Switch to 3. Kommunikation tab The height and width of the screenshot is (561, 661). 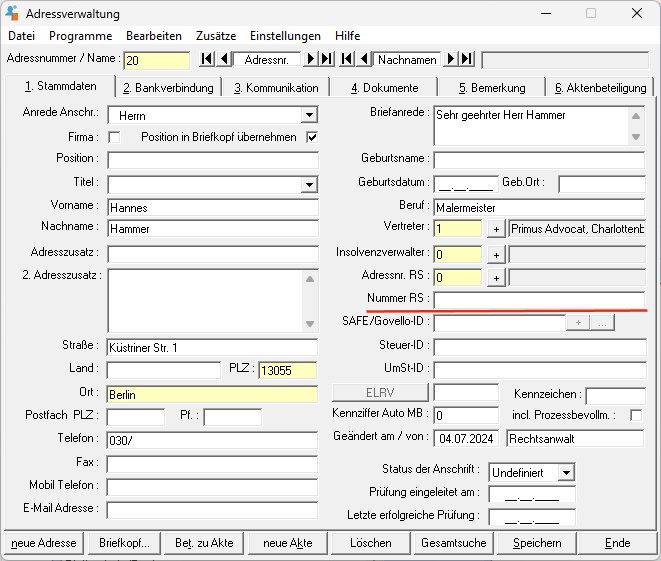tap(276, 88)
